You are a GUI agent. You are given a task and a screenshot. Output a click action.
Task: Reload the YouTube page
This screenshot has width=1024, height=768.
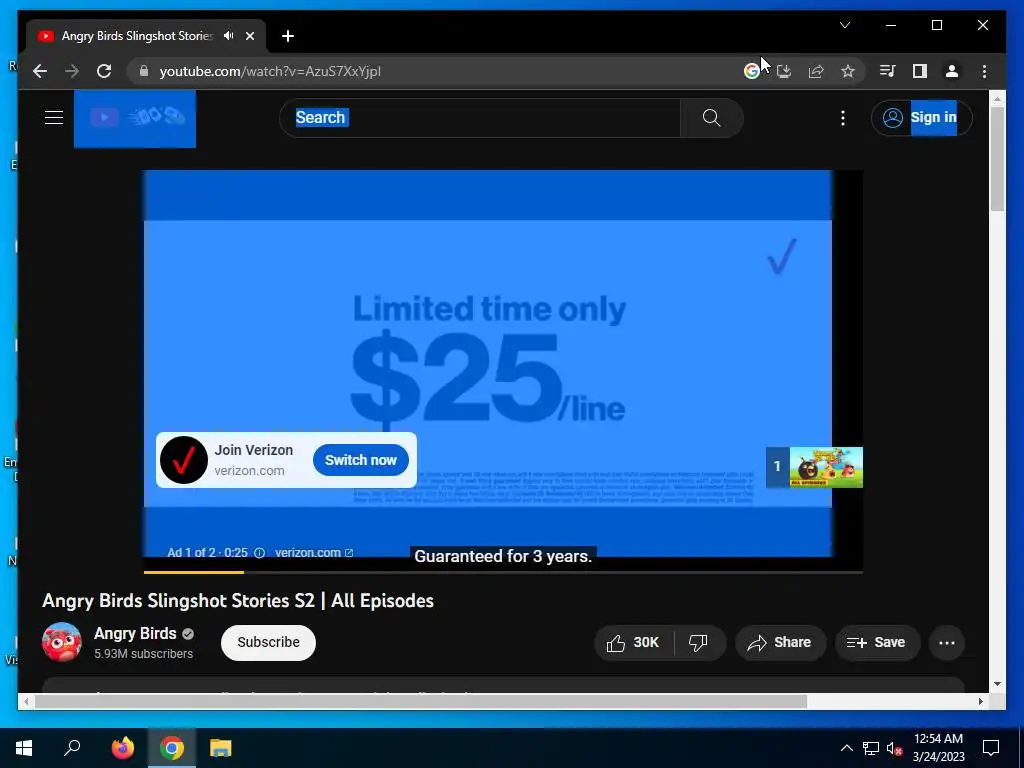tap(104, 71)
